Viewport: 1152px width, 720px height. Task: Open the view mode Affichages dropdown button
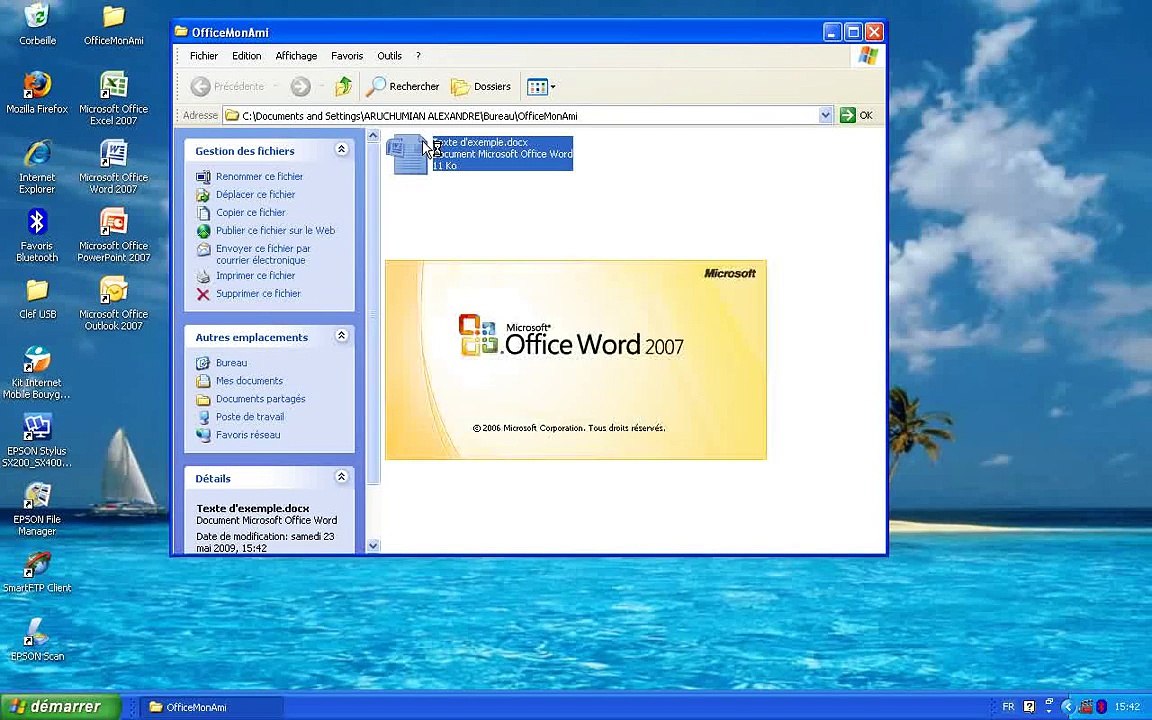541,87
